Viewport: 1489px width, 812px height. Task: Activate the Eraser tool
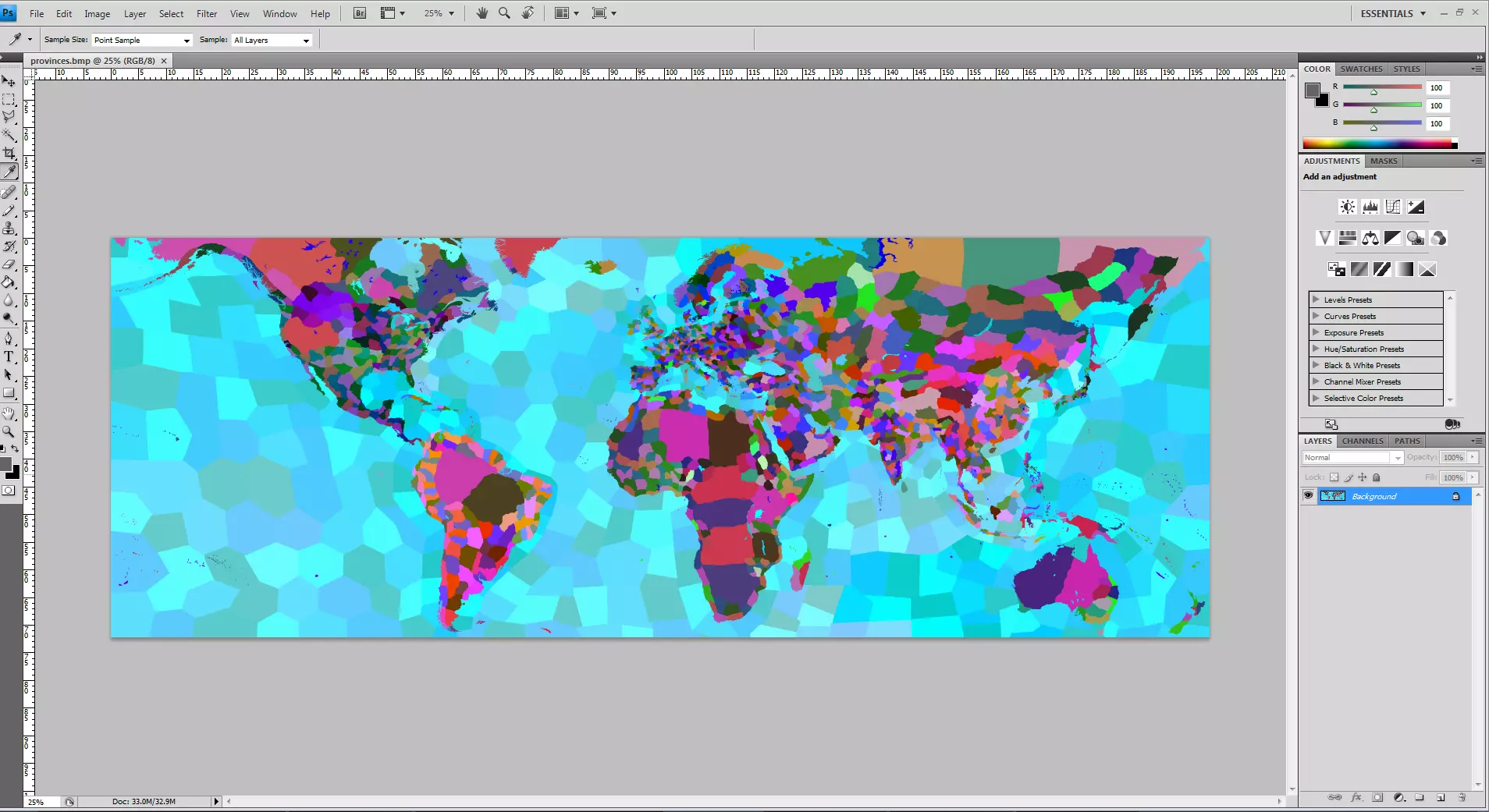(x=9, y=264)
